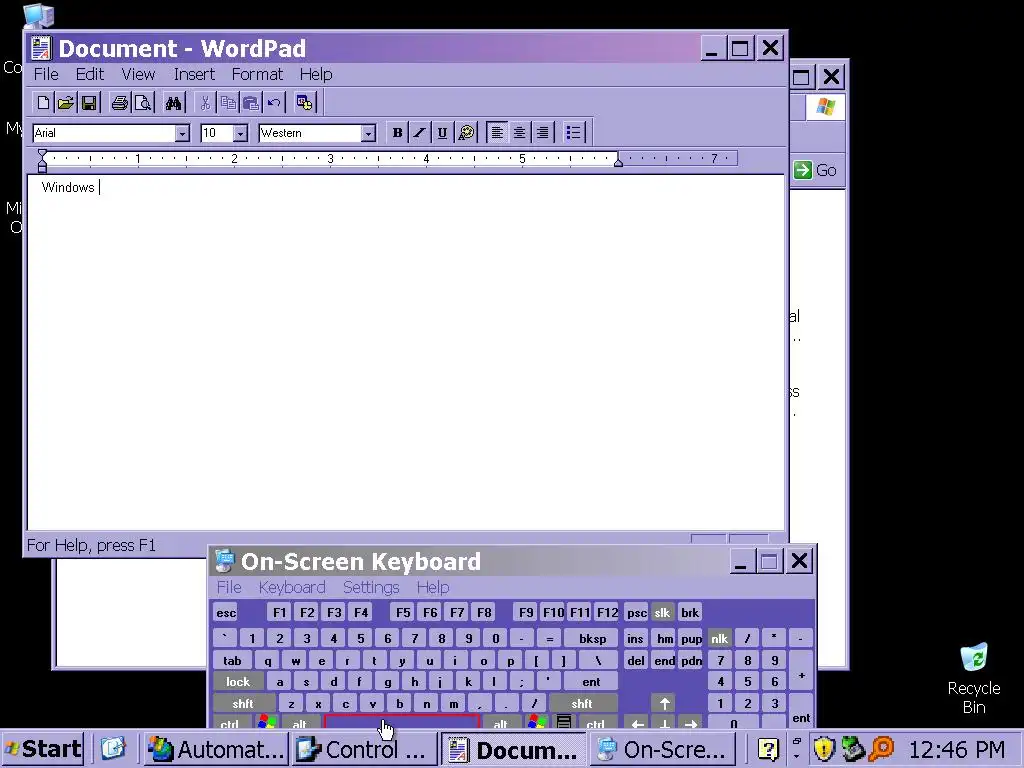Click the magnifier tray icon
1024x768 pixels.
[x=881, y=749]
